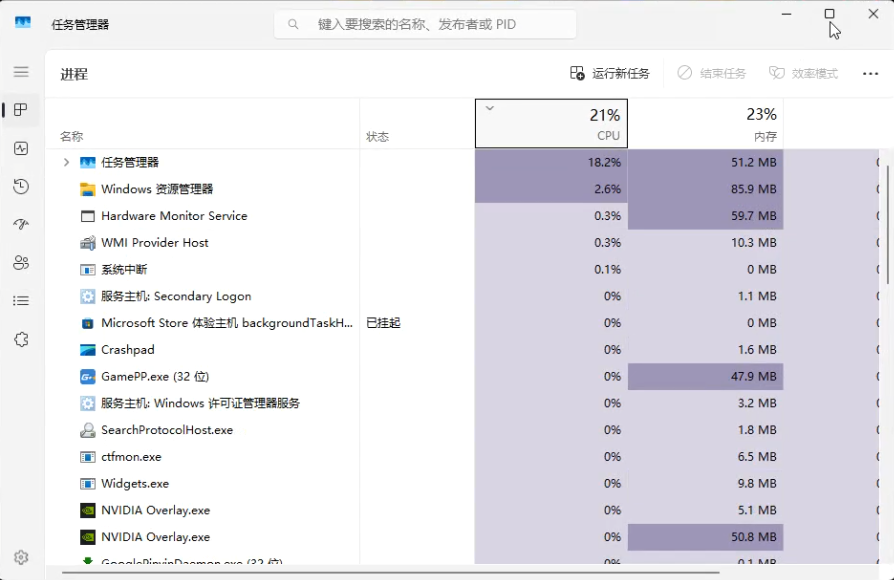Viewport: 894px width, 580px height.
Task: Click the 效率模式 button
Action: [803, 74]
